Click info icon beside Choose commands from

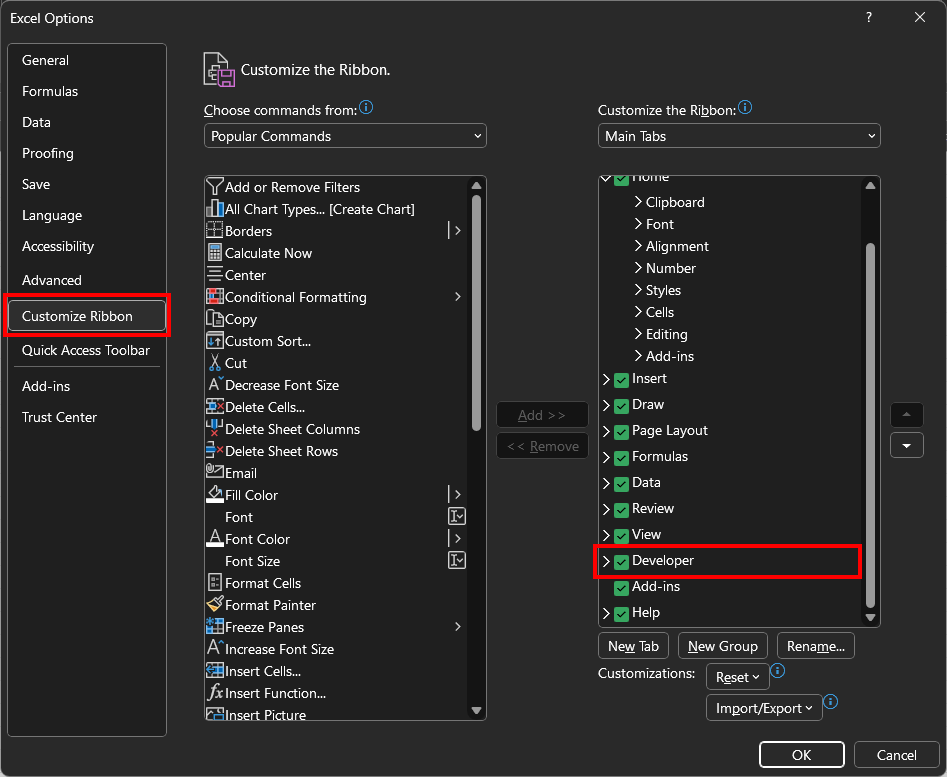click(x=366, y=108)
